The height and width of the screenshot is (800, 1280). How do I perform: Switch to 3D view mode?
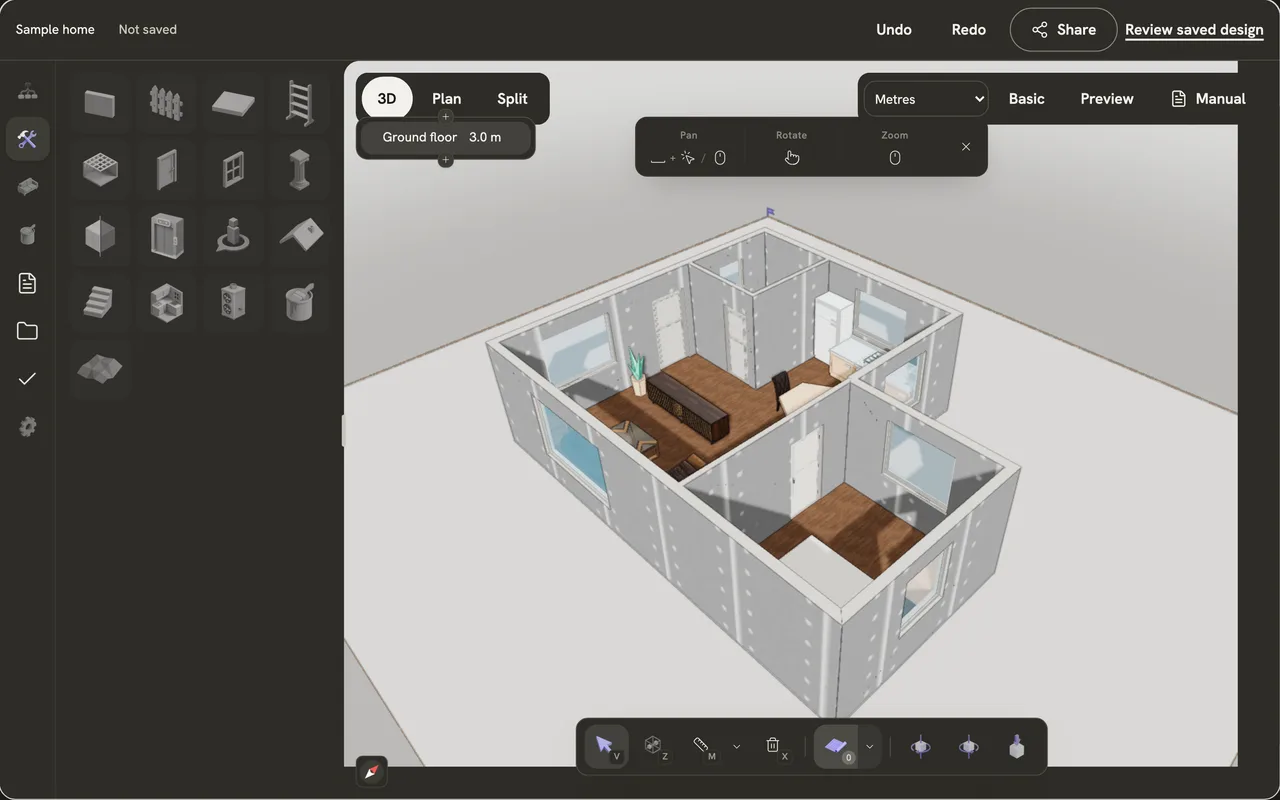[x=387, y=98]
